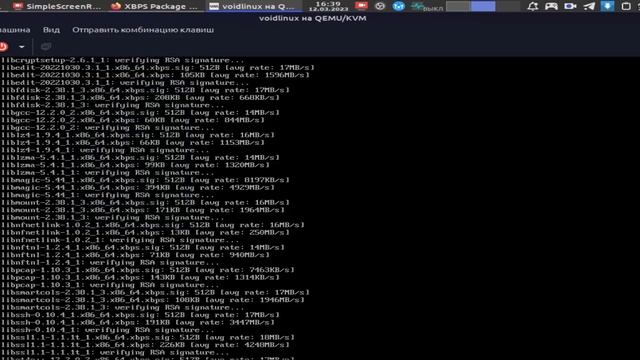The width and height of the screenshot is (640, 360).
Task: Click the square window icon at tray end
Action: pos(626,6)
